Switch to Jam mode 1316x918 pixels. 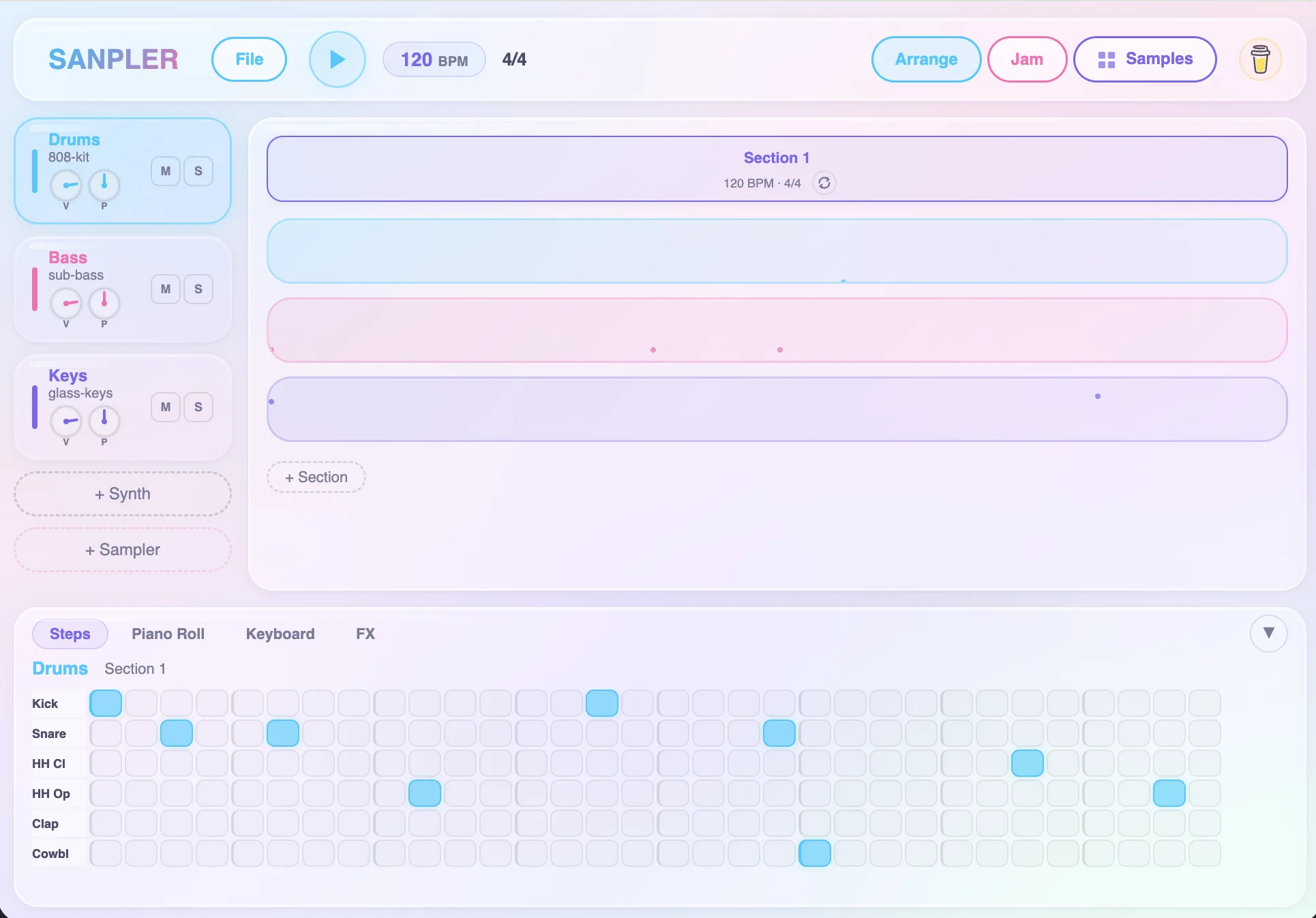[x=1026, y=59]
